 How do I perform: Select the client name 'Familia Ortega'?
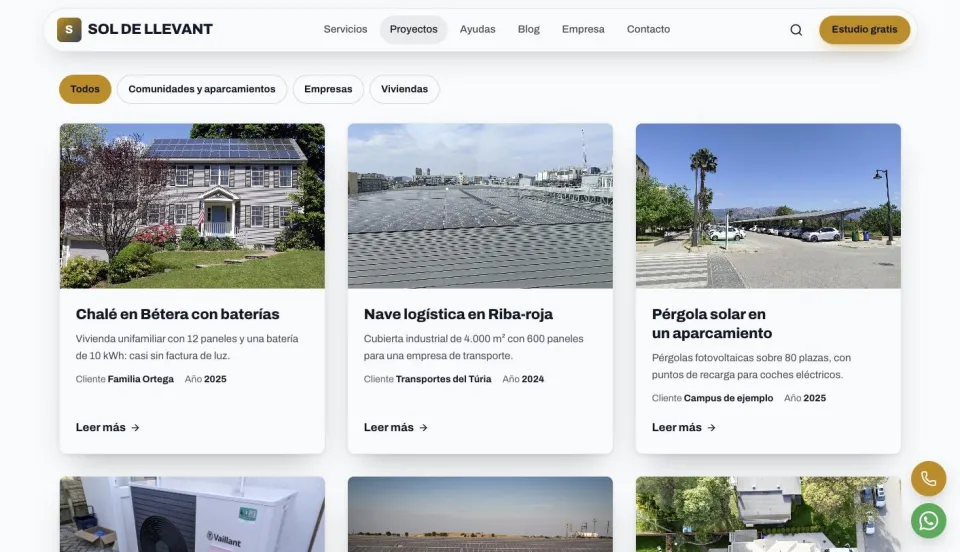[x=141, y=379]
